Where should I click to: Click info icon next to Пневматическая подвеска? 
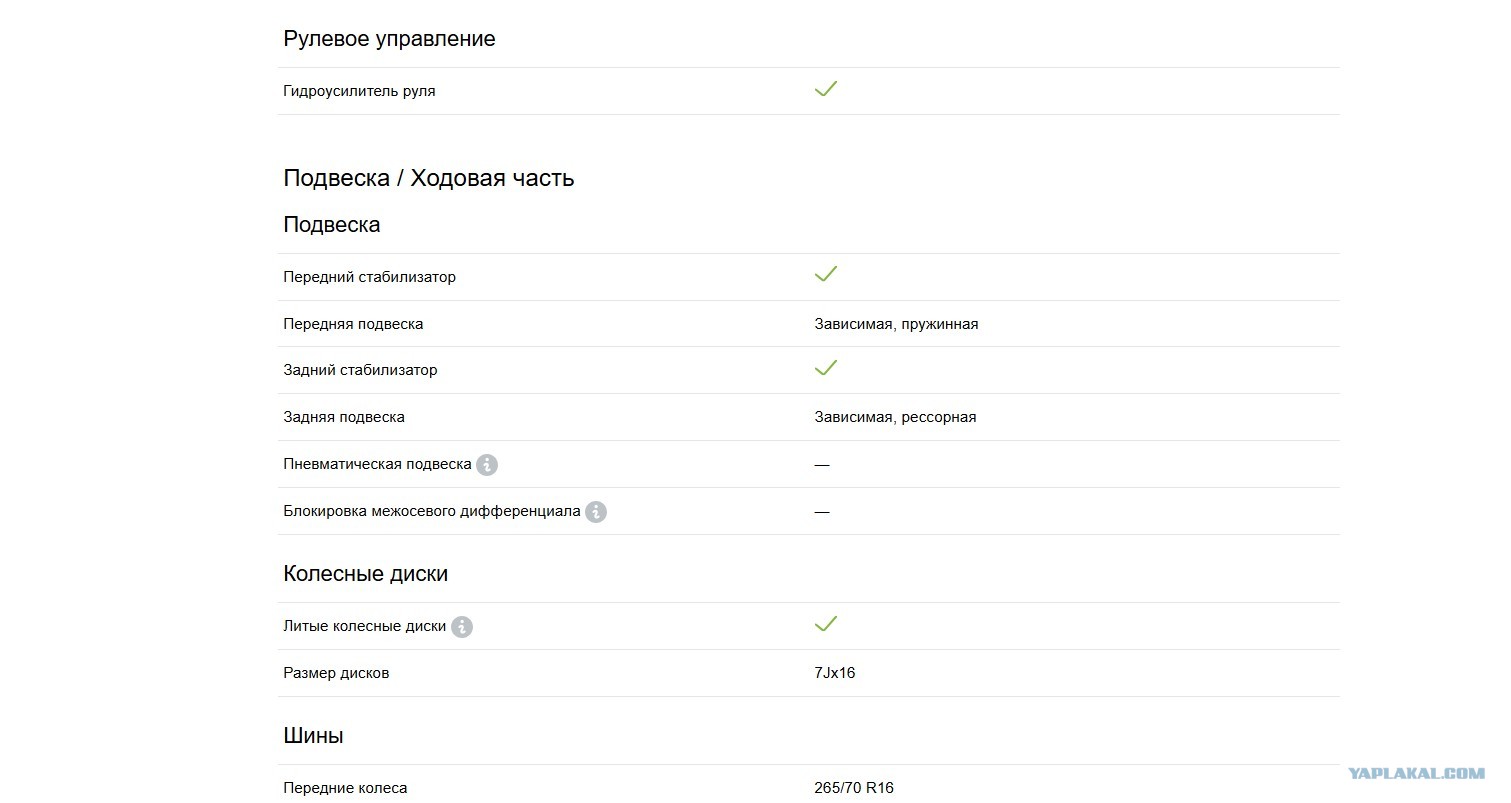487,465
